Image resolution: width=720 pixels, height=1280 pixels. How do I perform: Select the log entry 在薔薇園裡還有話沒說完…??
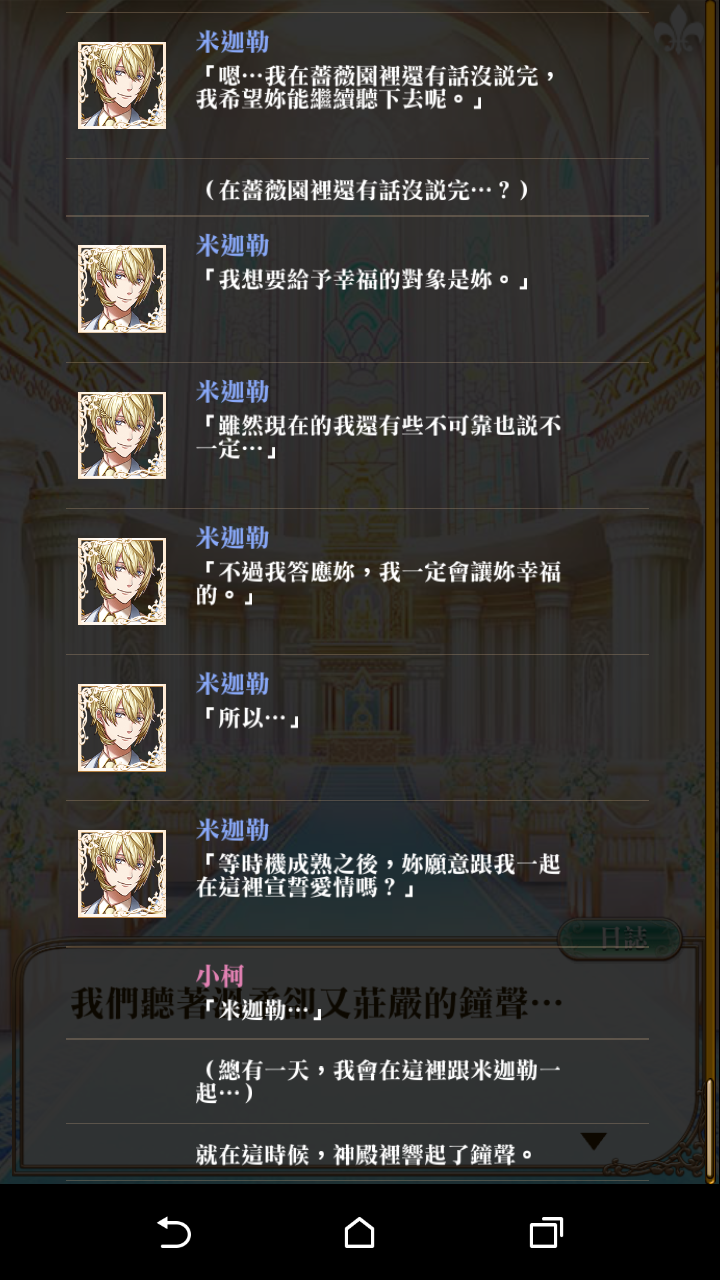click(365, 190)
